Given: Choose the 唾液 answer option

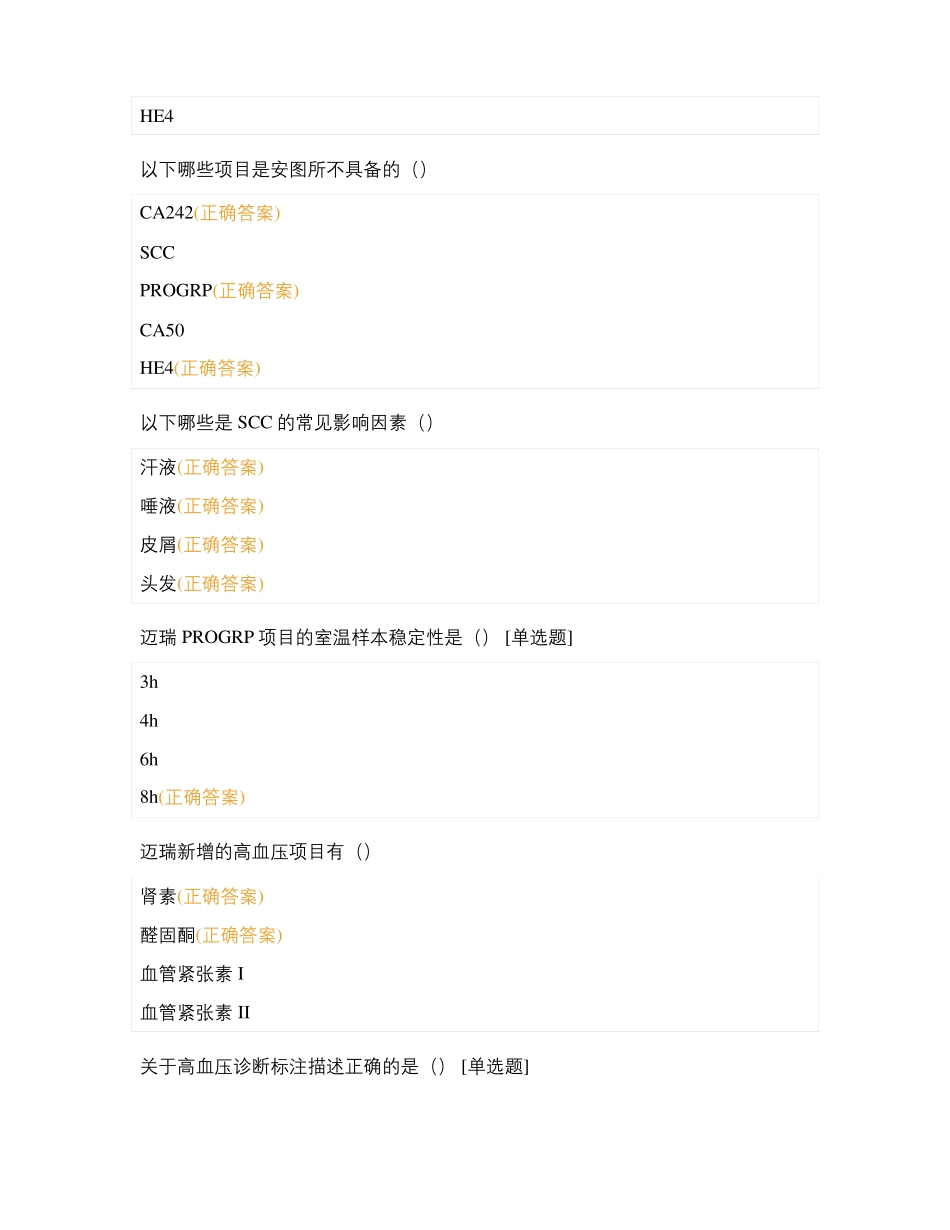Looking at the screenshot, I should tap(158, 506).
